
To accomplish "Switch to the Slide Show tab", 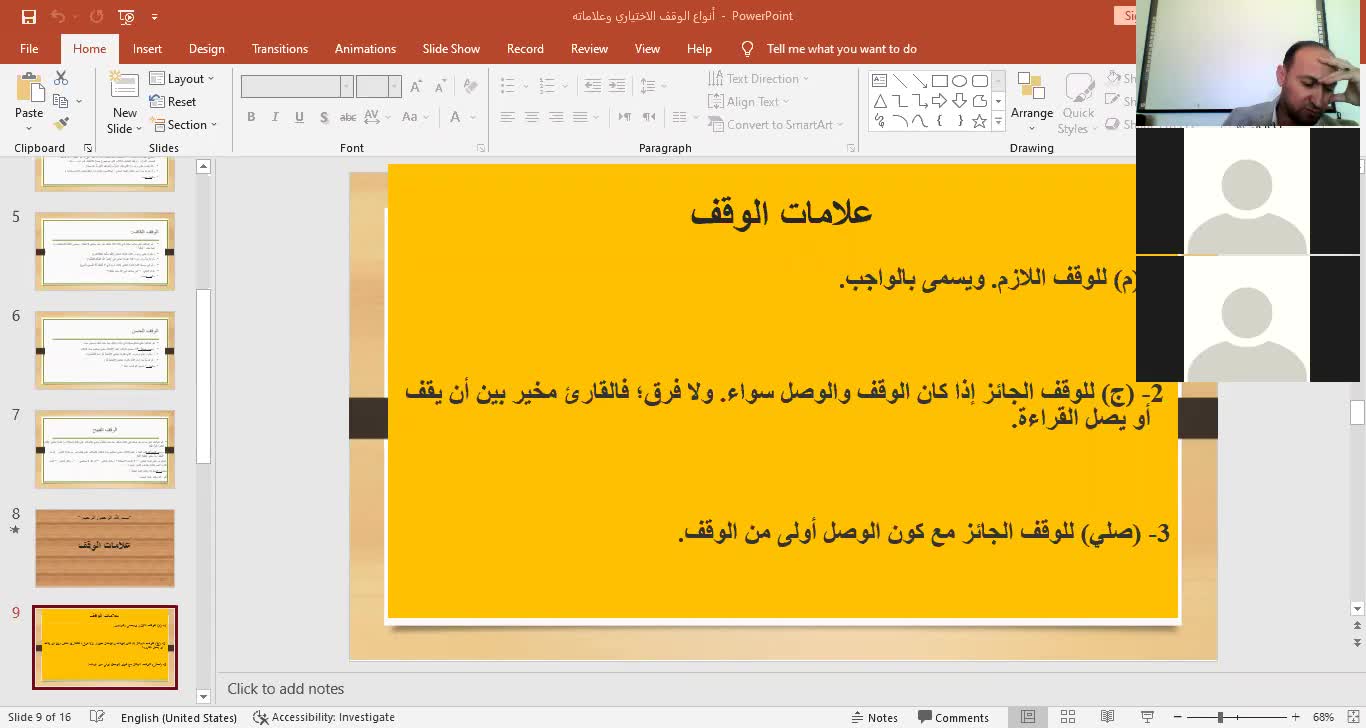I will [451, 48].
